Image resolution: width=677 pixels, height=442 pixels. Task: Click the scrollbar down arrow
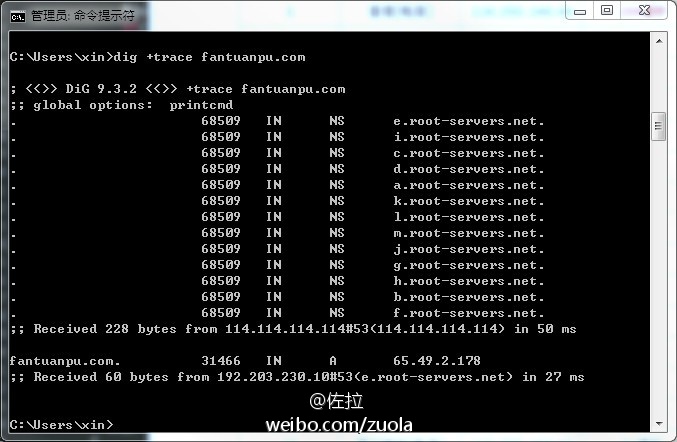point(659,423)
